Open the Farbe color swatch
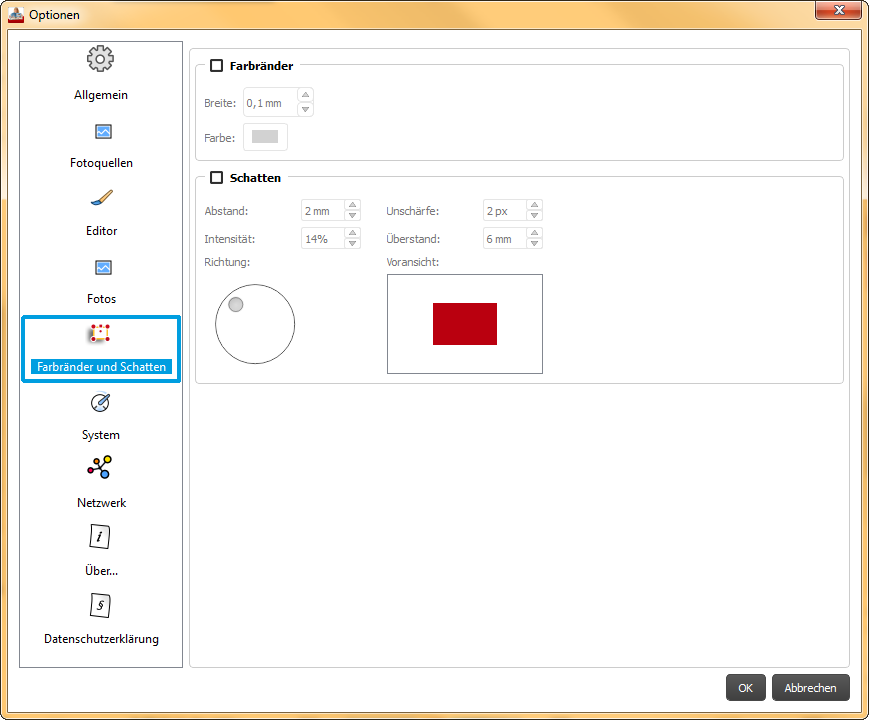The height and width of the screenshot is (720, 869). (265, 137)
